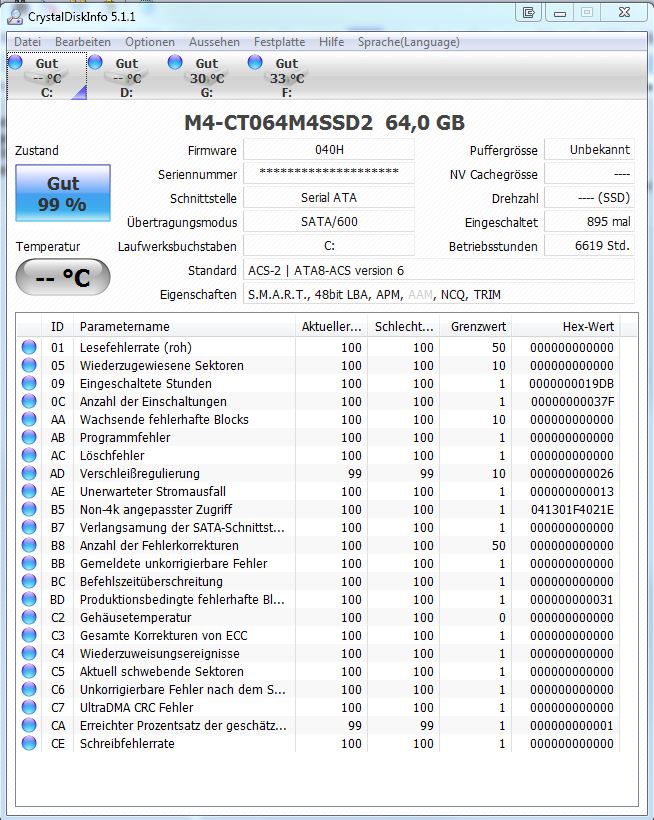This screenshot has height=820, width=654.
Task: Click the Übertragungsmodus SATA/600 field
Action: pyautogui.click(x=329, y=221)
